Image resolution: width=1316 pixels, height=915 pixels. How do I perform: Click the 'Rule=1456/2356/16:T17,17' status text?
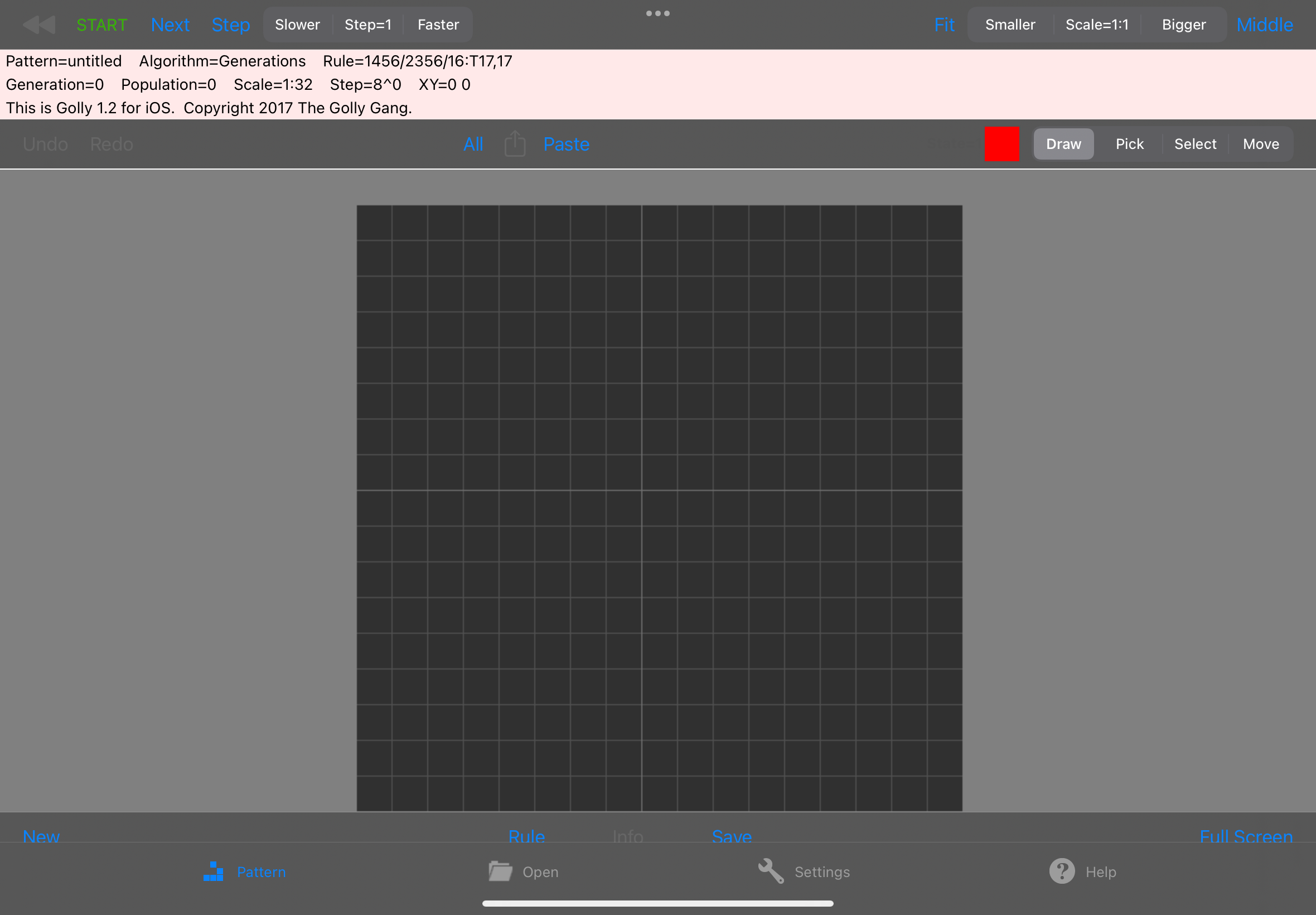tap(418, 61)
